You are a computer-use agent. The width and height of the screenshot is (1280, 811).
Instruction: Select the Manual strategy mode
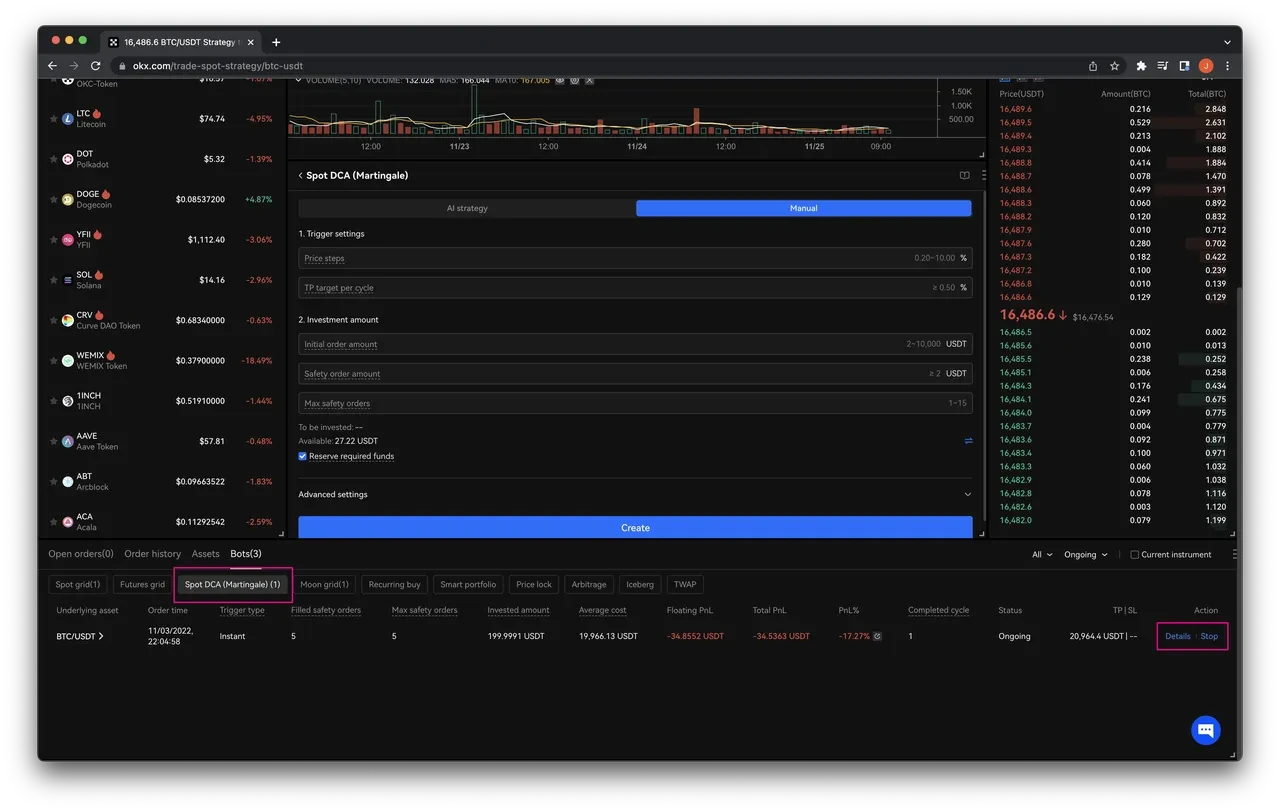804,208
